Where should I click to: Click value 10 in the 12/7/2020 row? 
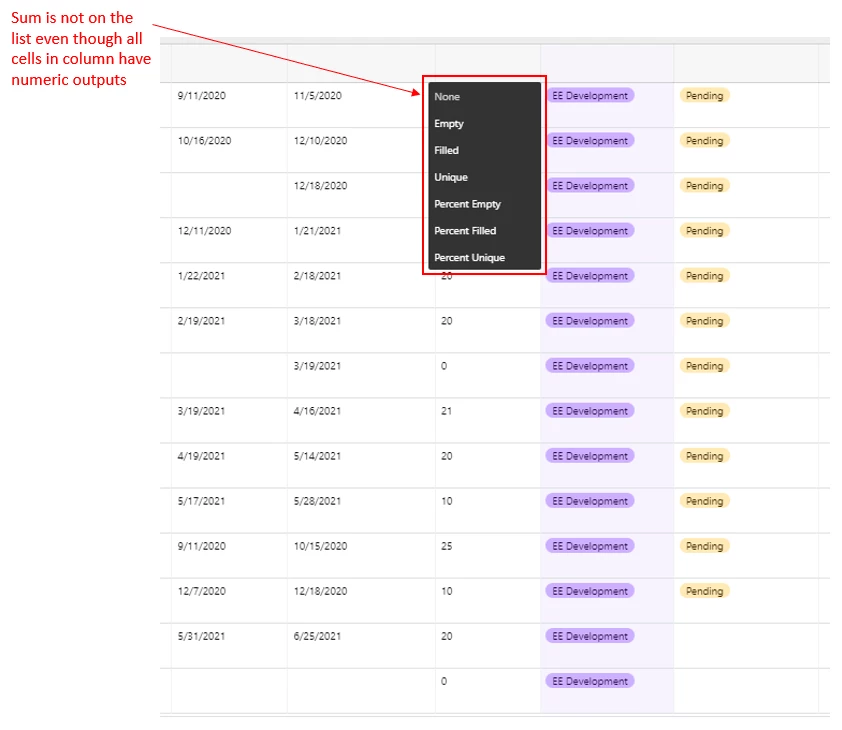(x=446, y=591)
